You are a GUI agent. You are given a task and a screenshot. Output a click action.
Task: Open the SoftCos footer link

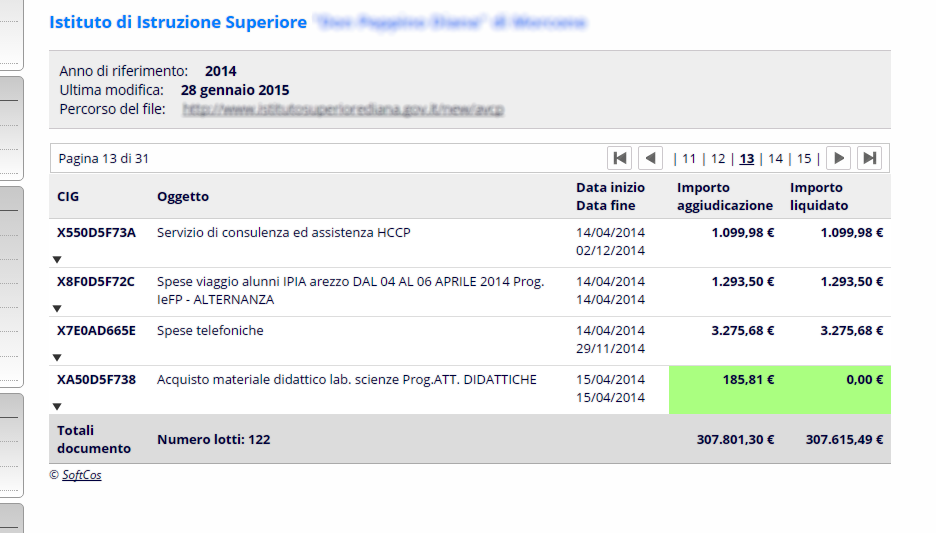point(82,475)
